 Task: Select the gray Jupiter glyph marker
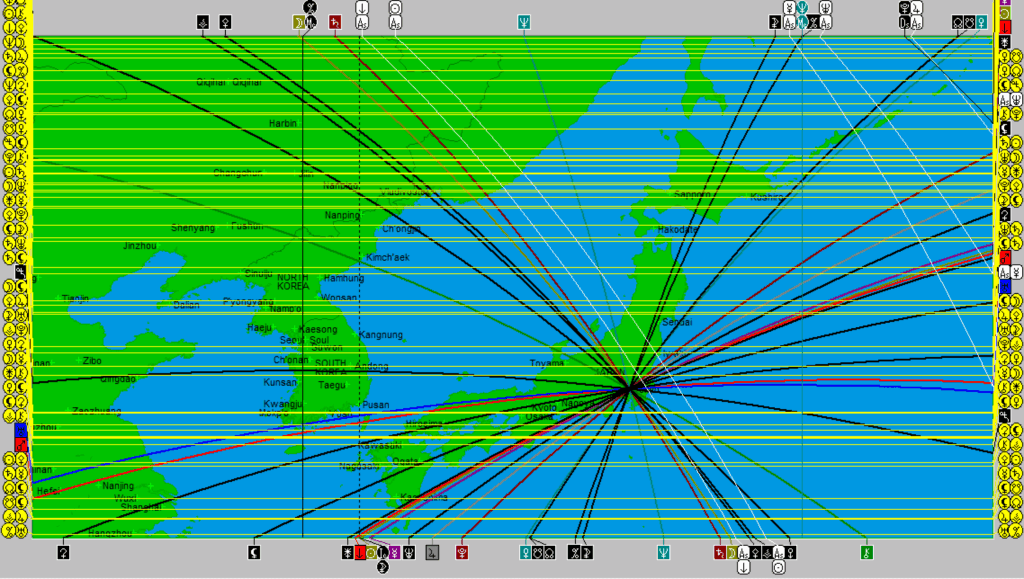[432, 553]
